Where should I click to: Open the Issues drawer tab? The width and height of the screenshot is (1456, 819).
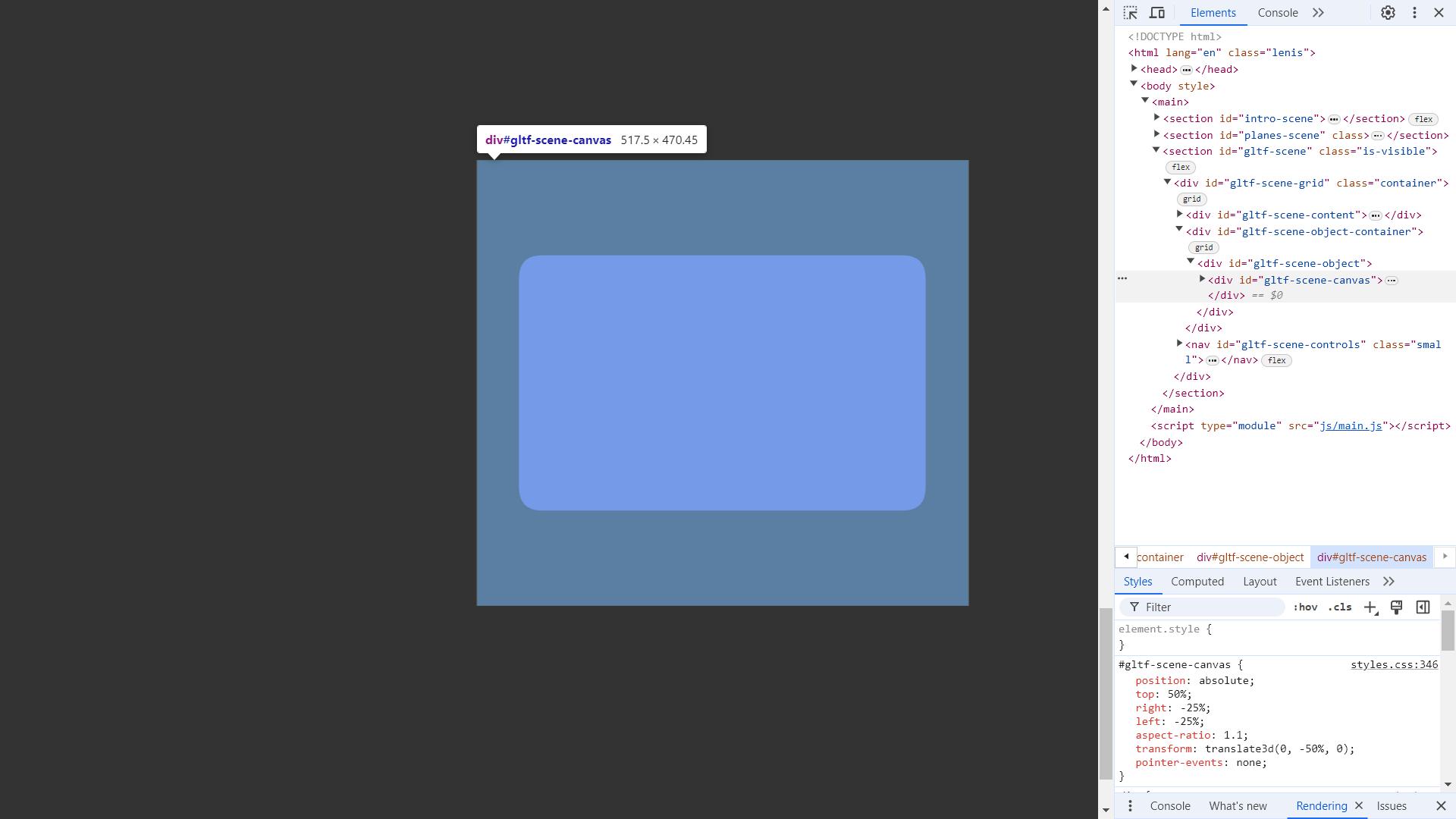coord(1392,806)
